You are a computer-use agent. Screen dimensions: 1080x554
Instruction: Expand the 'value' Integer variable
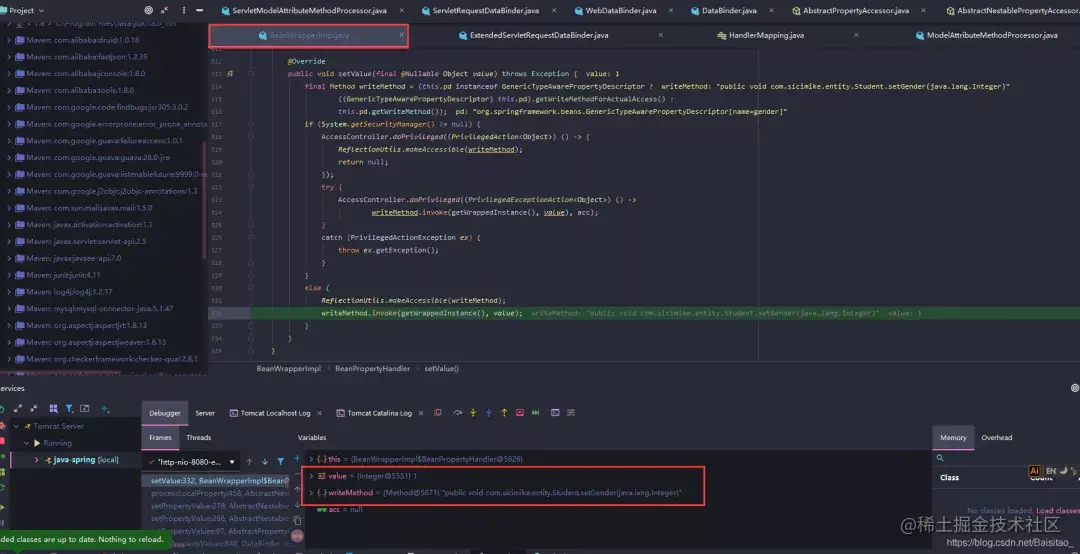tap(311, 476)
